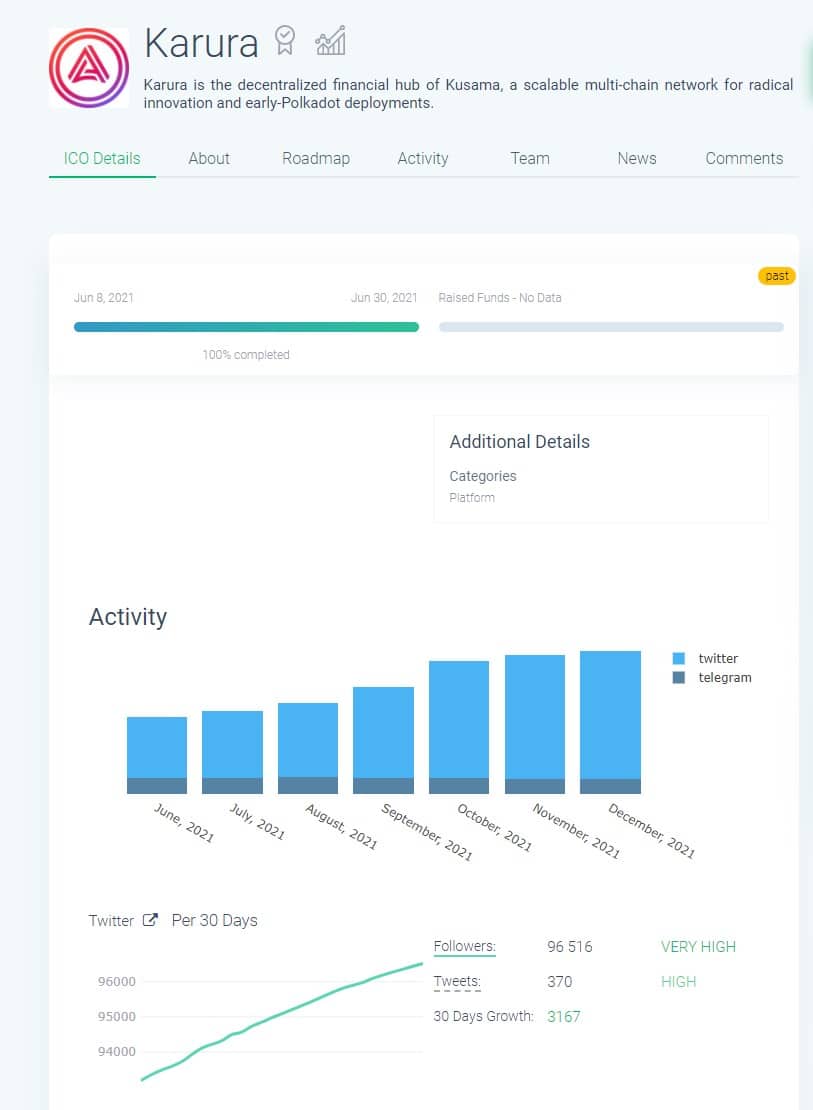The height and width of the screenshot is (1110, 813).
Task: Open Twitter external link icon
Action: click(x=150, y=920)
